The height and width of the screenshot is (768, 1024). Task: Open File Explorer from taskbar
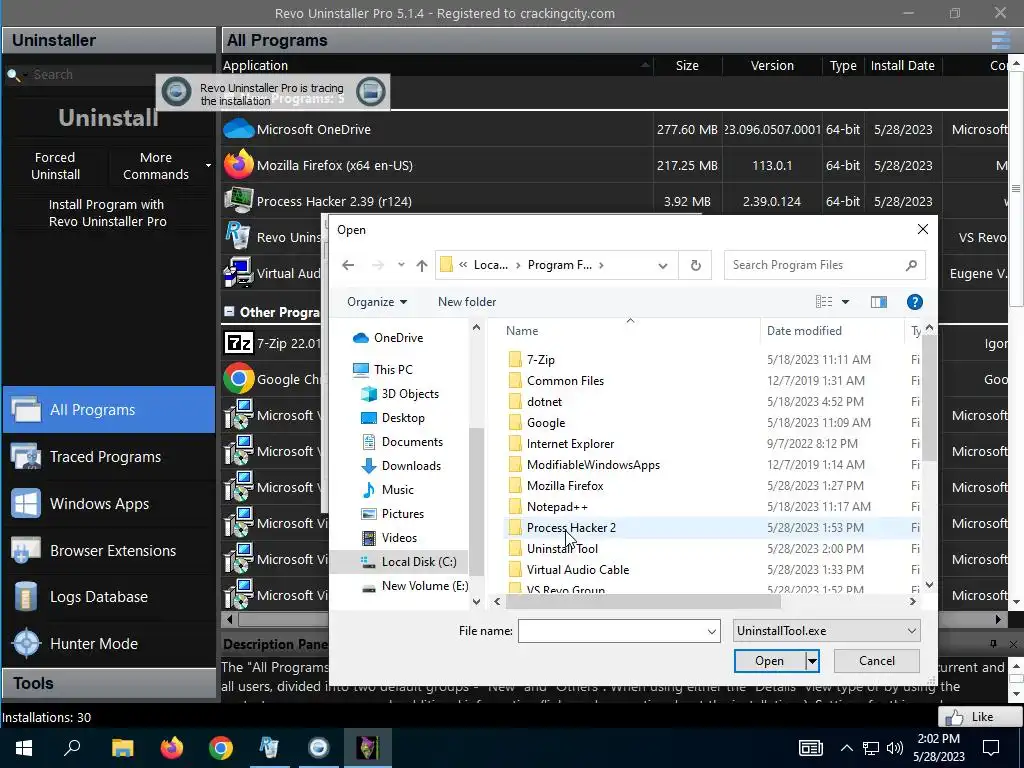[x=123, y=748]
